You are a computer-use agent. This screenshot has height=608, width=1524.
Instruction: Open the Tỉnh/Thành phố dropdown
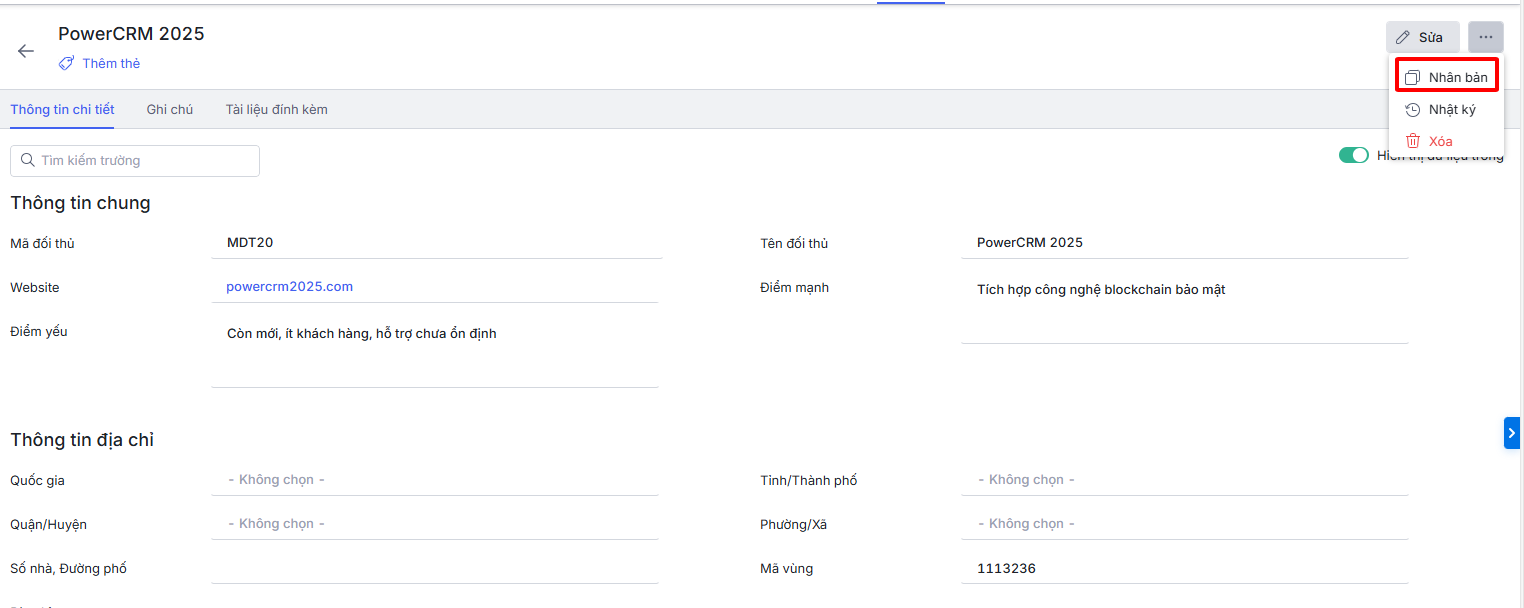1184,480
